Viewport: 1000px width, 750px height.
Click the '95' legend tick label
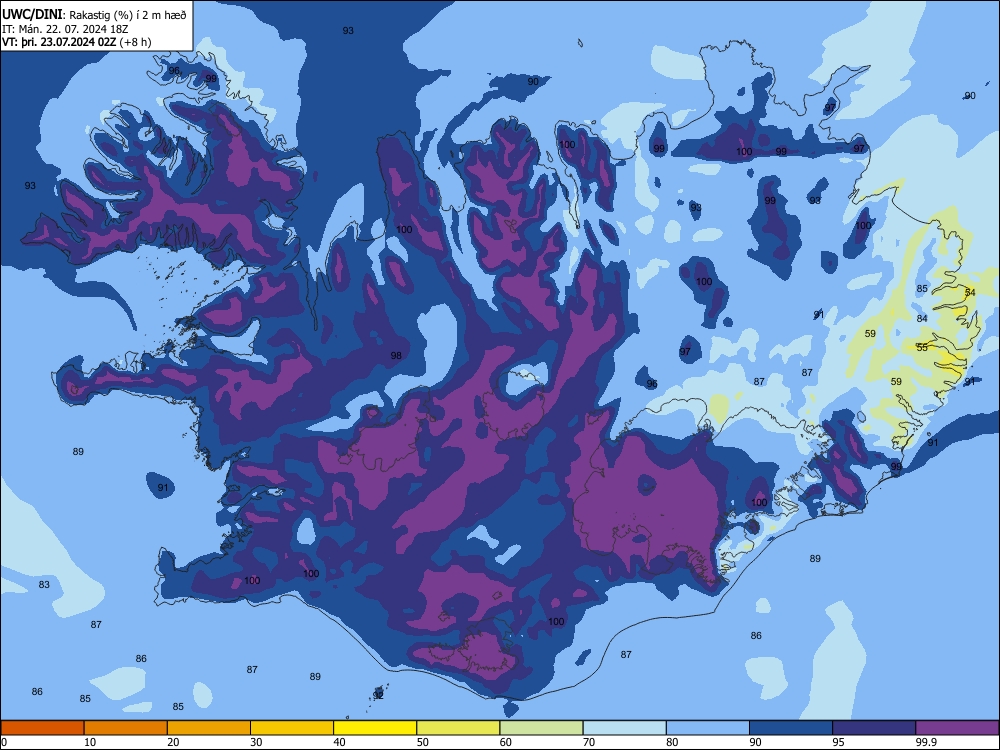(839, 742)
